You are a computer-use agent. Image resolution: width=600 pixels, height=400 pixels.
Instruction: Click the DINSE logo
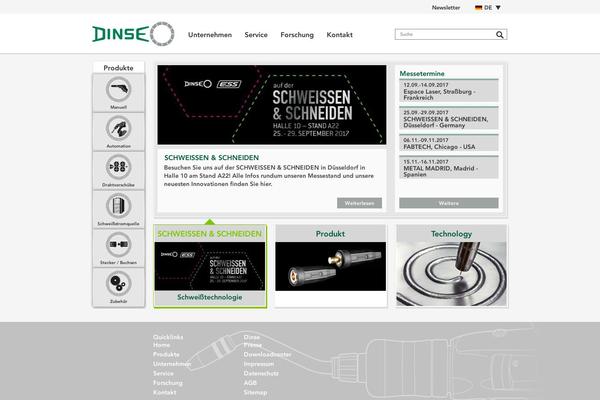(x=133, y=34)
